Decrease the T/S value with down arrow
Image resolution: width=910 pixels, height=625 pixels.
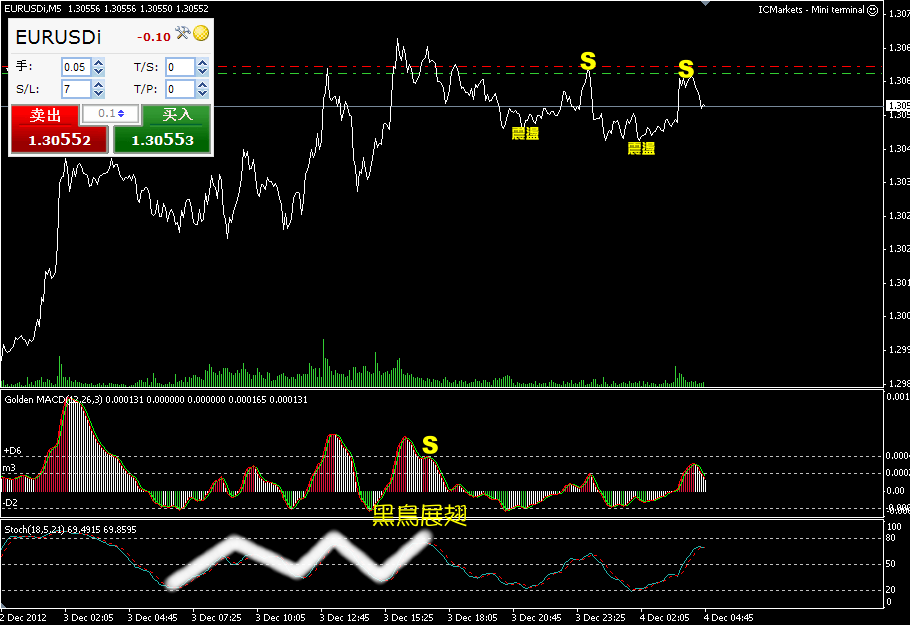202,71
